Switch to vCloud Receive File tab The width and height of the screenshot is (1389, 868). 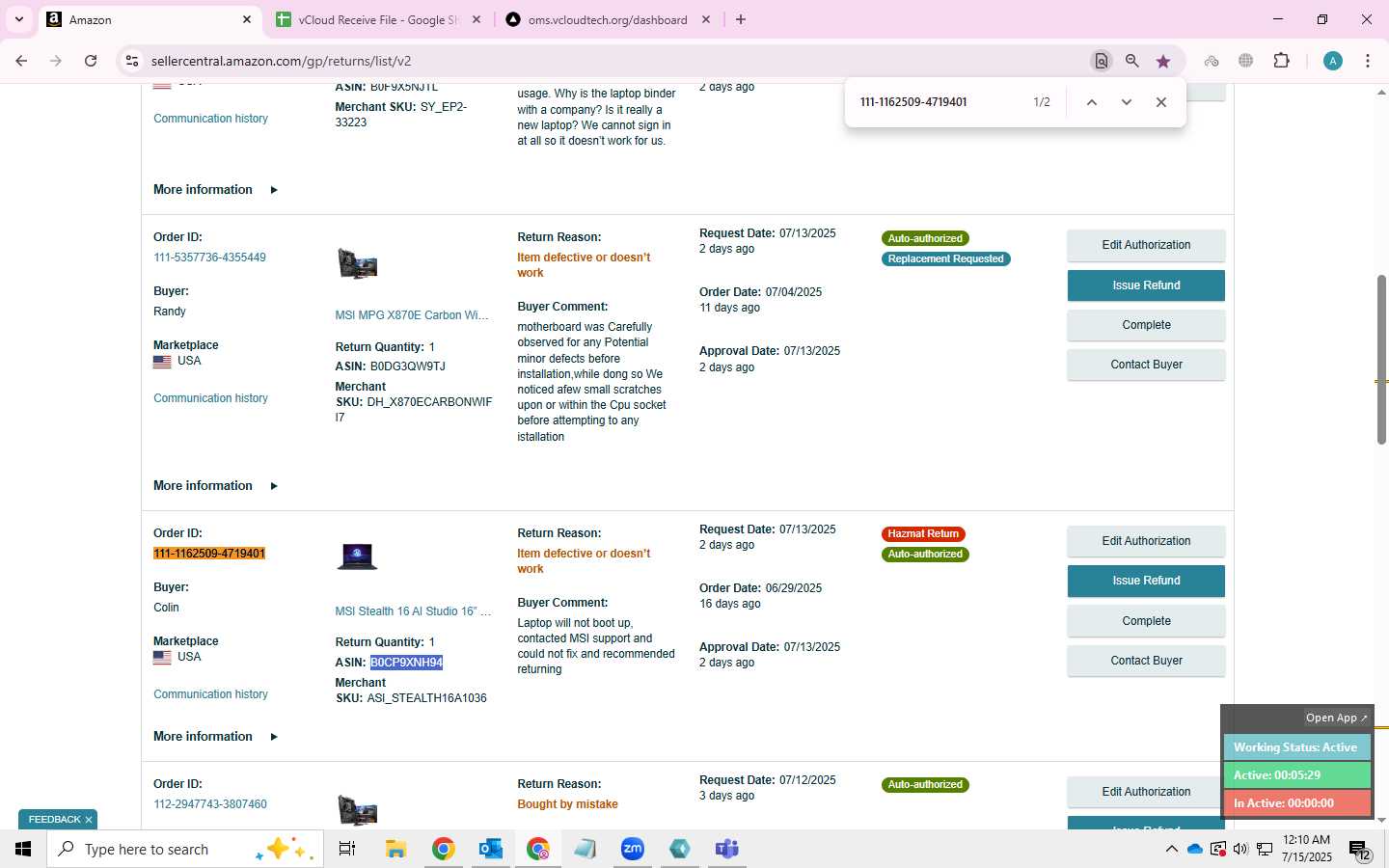coord(377,19)
